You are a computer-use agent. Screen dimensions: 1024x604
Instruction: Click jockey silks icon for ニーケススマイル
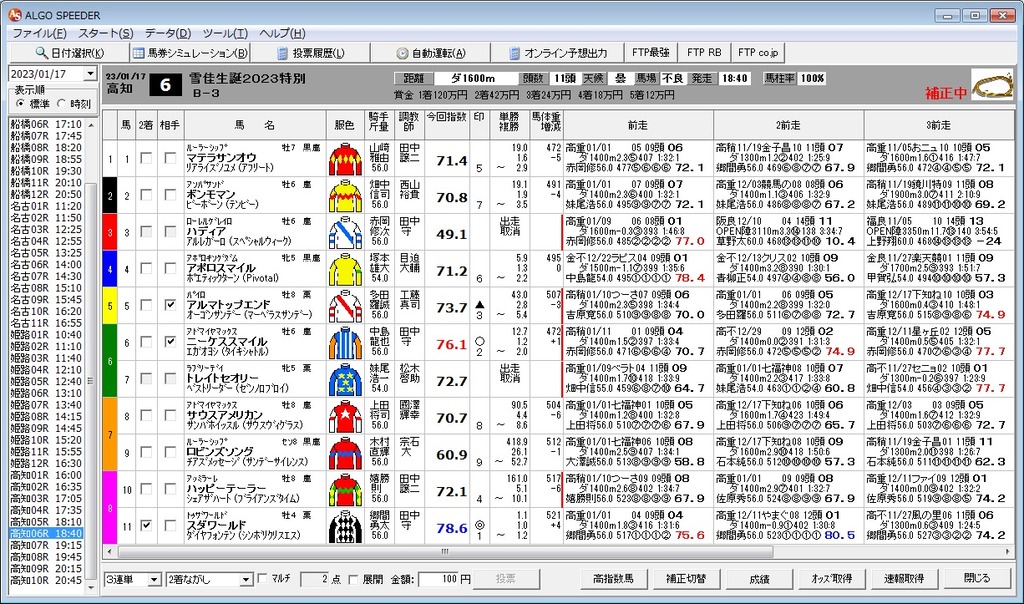coord(345,343)
